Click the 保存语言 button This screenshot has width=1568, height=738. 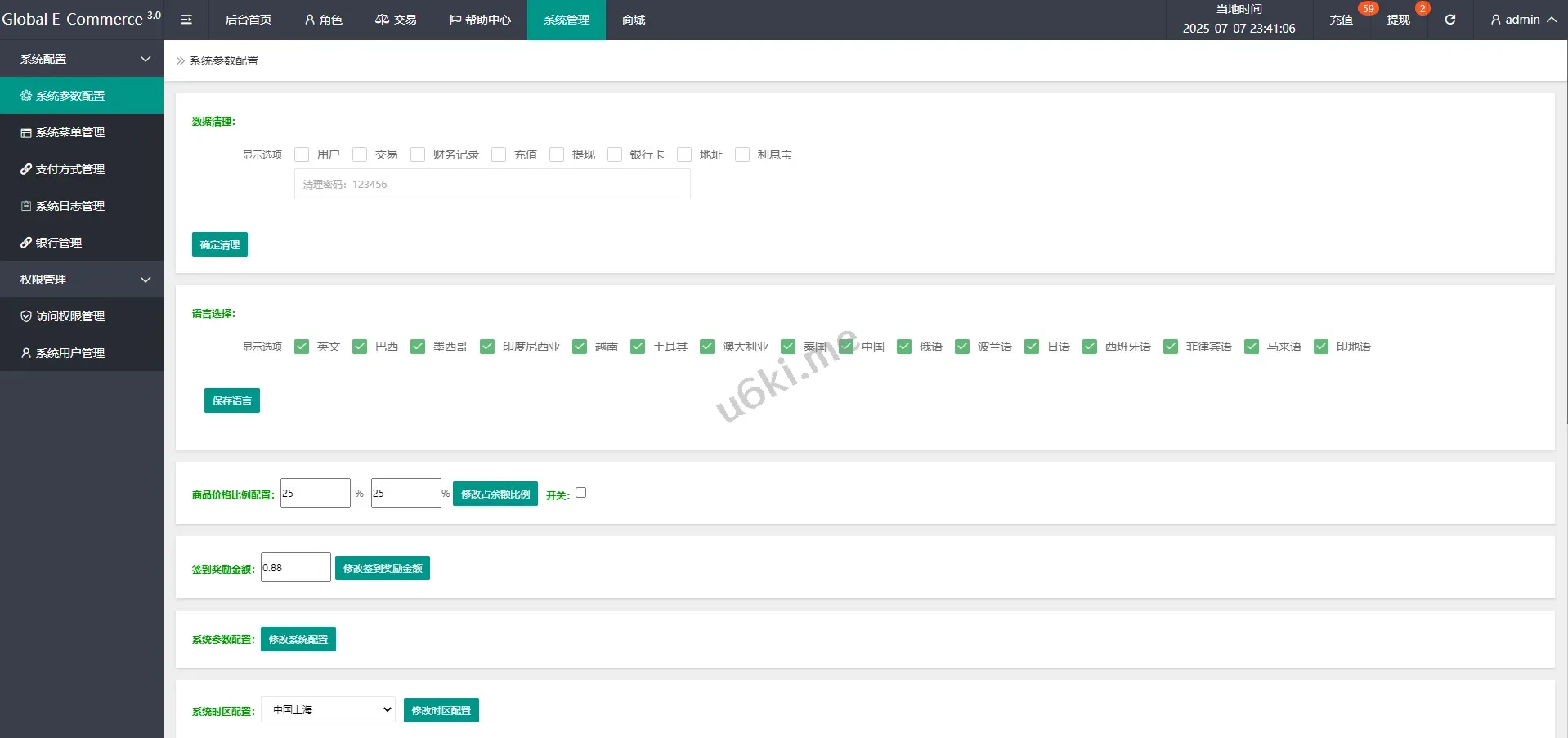[x=232, y=400]
